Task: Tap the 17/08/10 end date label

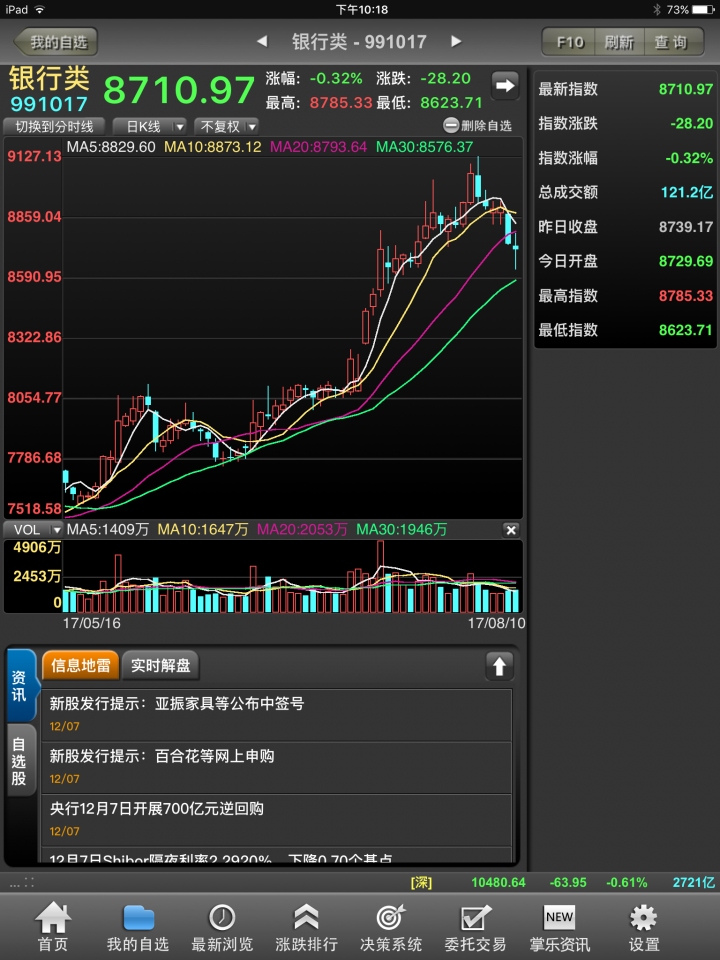Action: click(x=496, y=623)
